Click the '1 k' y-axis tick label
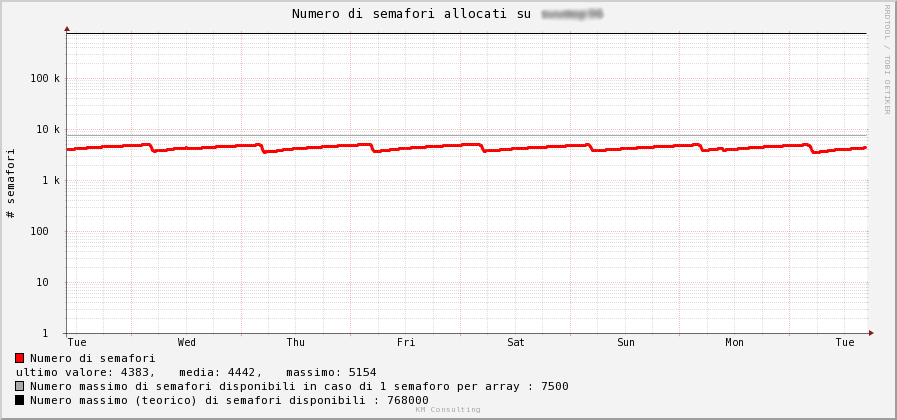Viewport: 897px width, 420px height. point(51,180)
